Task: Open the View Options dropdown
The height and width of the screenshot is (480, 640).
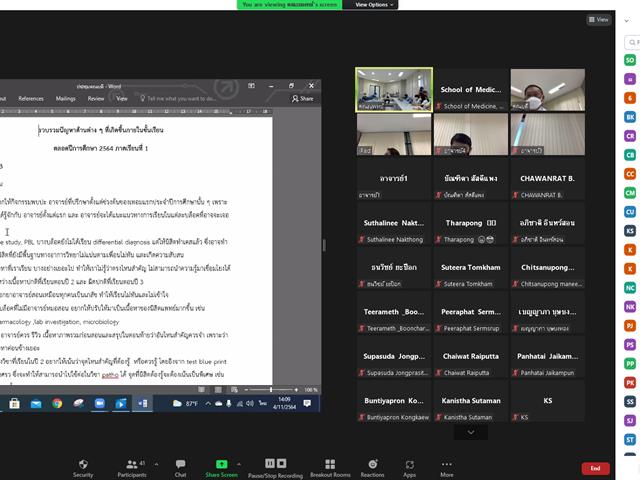Action: pyautogui.click(x=373, y=4)
